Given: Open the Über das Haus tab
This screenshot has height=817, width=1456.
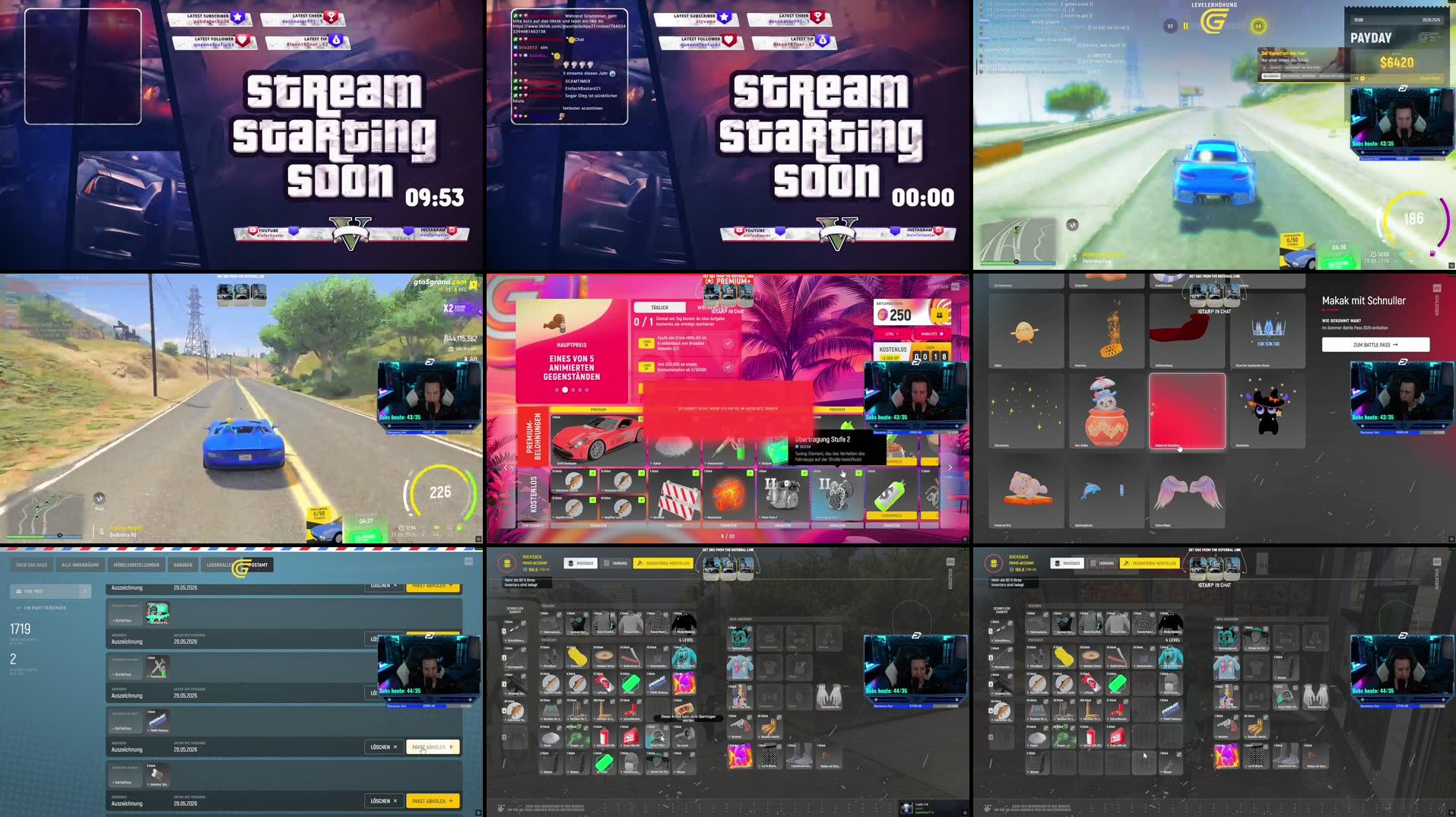Looking at the screenshot, I should 31,565.
